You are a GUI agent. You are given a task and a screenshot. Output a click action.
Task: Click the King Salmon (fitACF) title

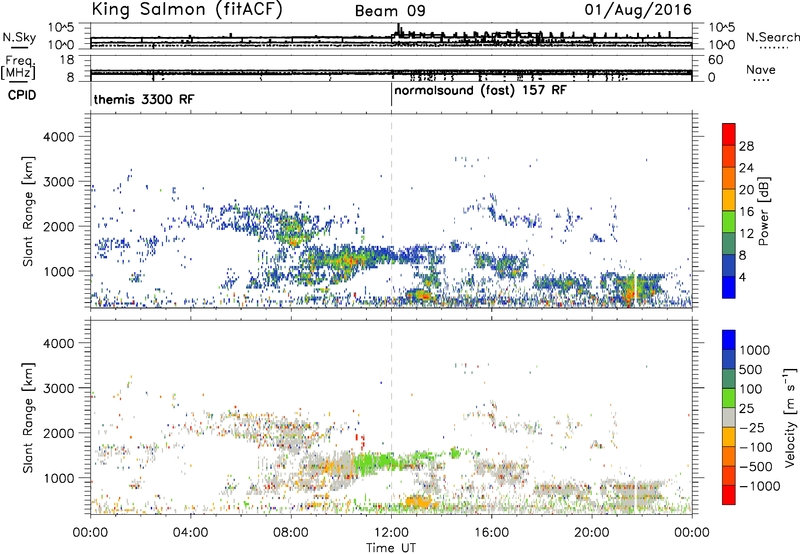pos(187,10)
